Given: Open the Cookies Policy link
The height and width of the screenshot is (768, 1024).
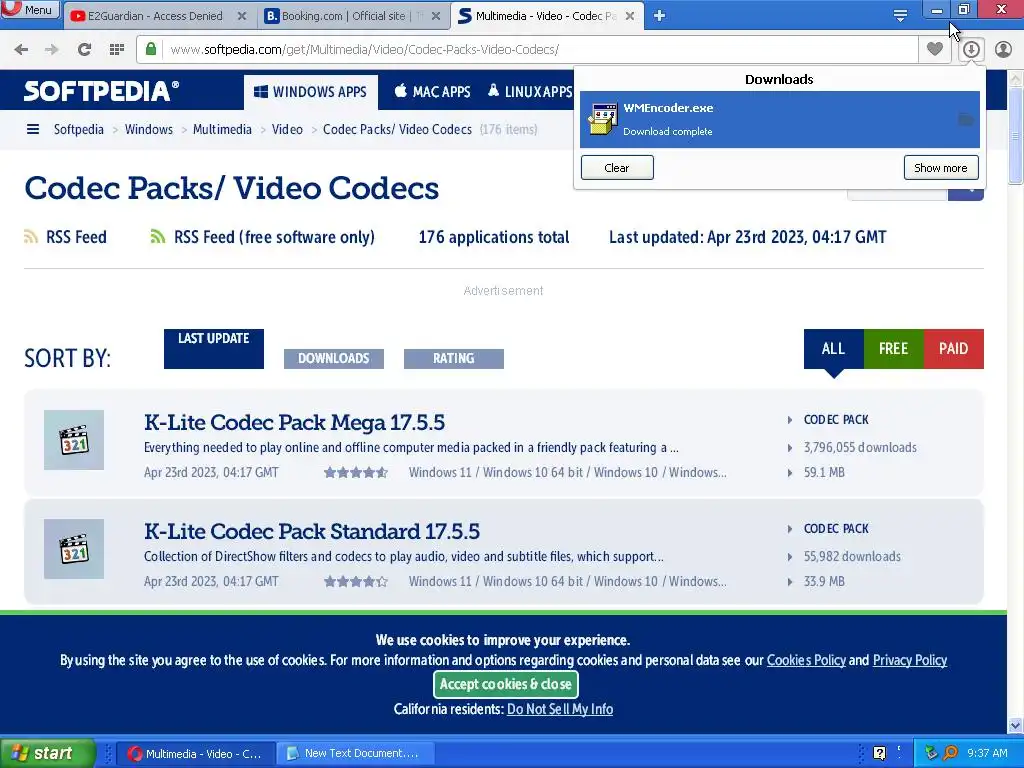Looking at the screenshot, I should [x=806, y=660].
